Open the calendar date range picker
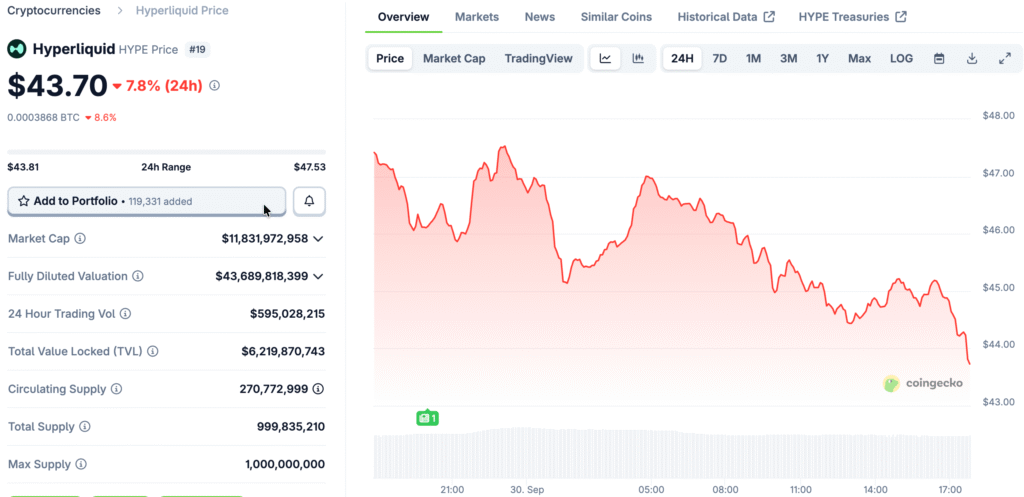1024x497 pixels. [x=939, y=59]
